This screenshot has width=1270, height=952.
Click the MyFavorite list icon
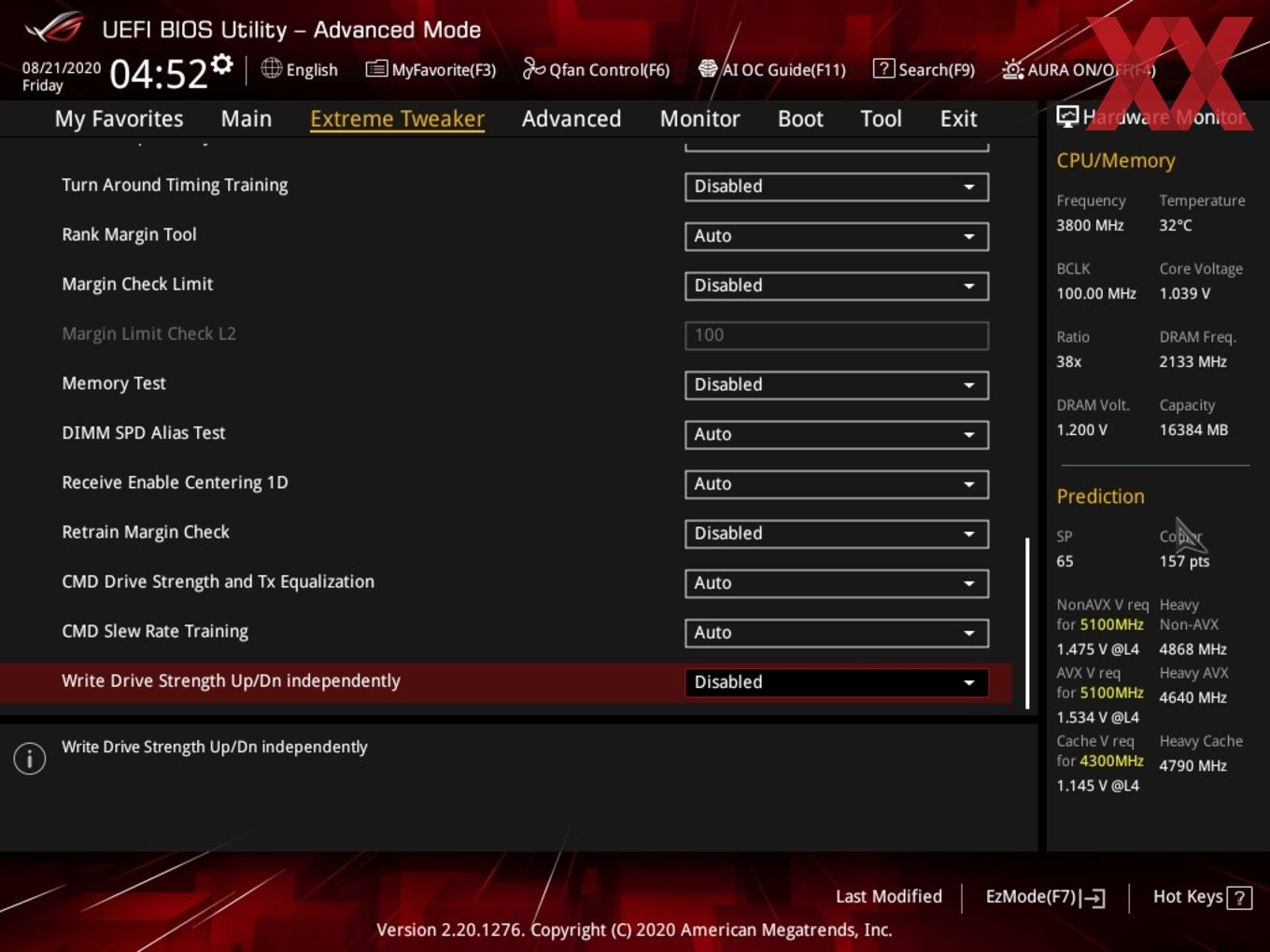376,68
